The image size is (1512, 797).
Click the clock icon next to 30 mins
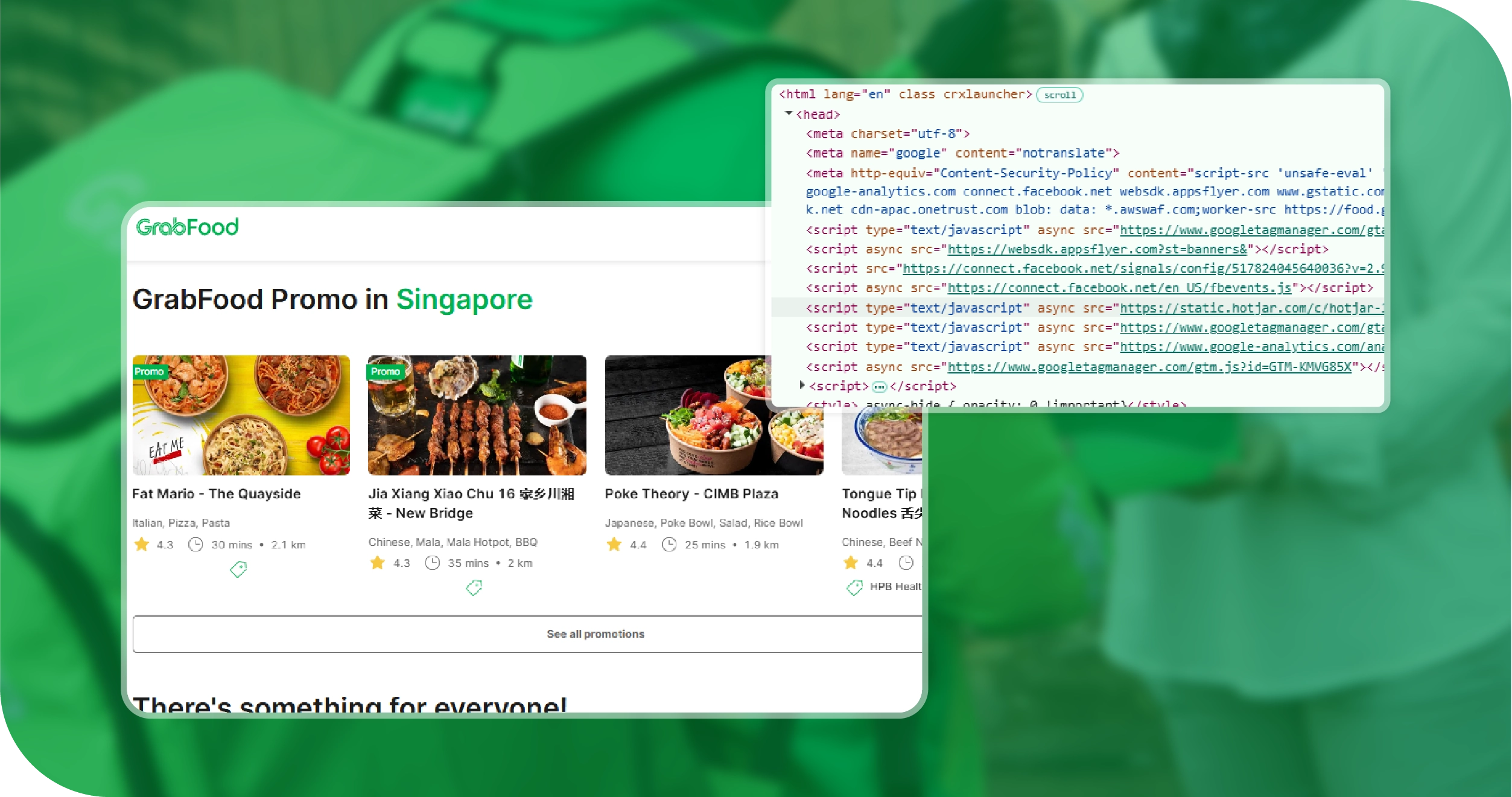[x=197, y=544]
